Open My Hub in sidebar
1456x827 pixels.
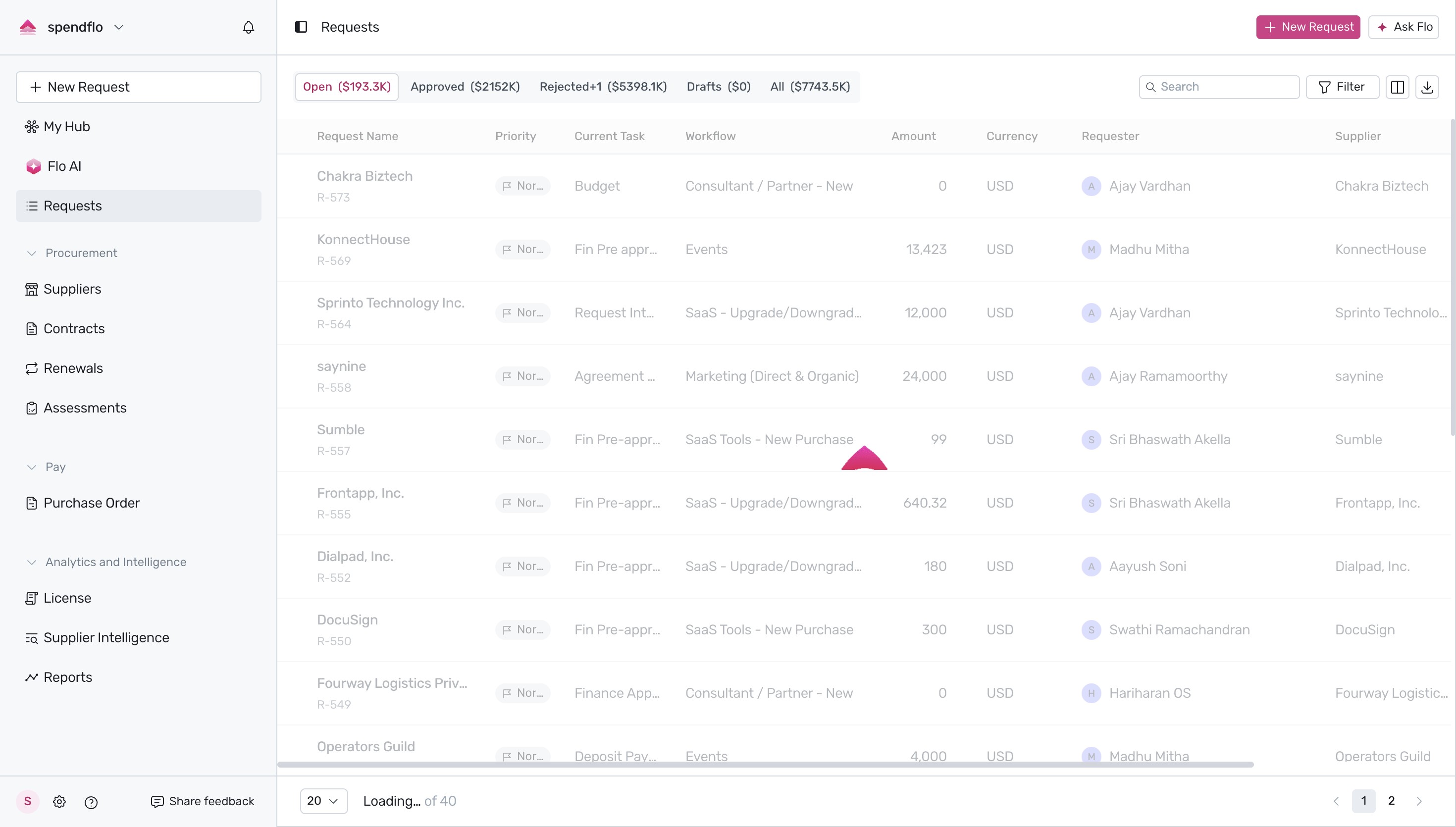[x=139, y=126]
